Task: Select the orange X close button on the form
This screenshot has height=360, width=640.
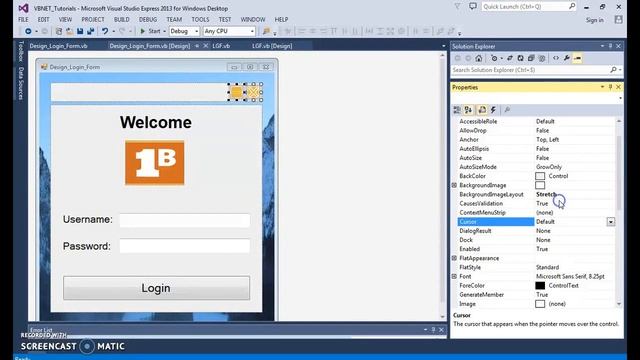Action: (x=253, y=92)
